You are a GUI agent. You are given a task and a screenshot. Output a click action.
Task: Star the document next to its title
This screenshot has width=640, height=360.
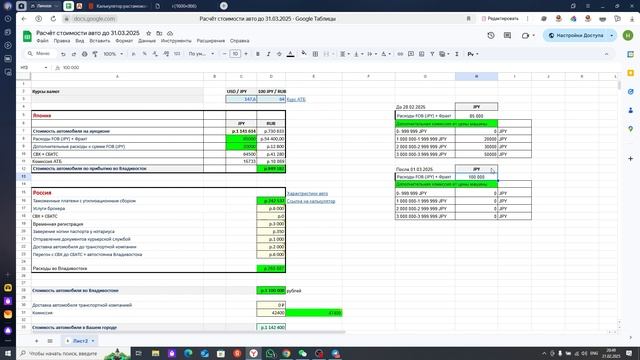pos(149,33)
